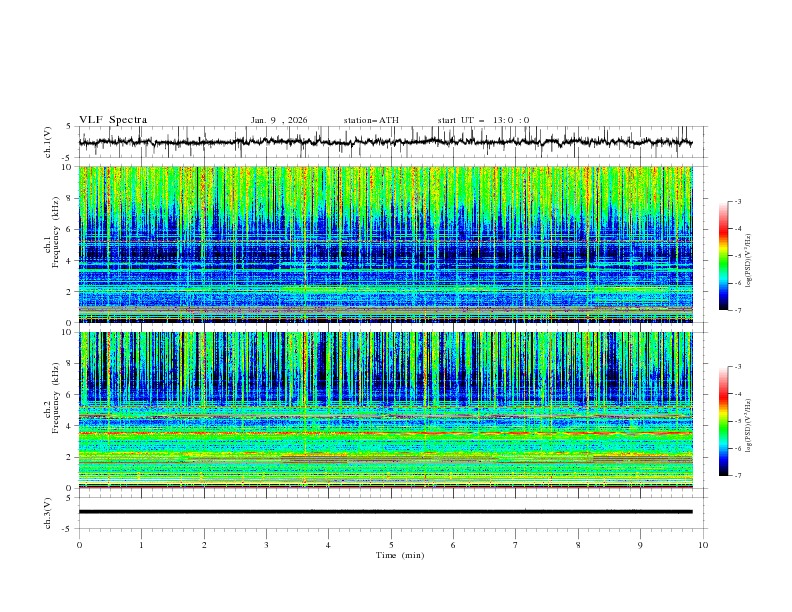Screen dimensions: 792x612
Task: Select the ch.2 colorbar "log(PSD)(V²/Hz)" label
Action: point(750,425)
